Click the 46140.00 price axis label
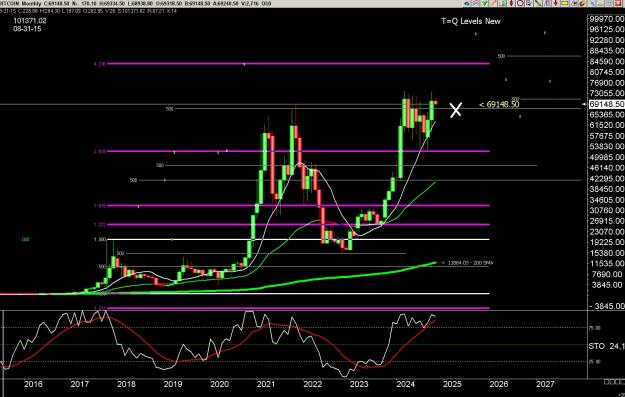Screen dimensions: 625x397 click(607, 168)
